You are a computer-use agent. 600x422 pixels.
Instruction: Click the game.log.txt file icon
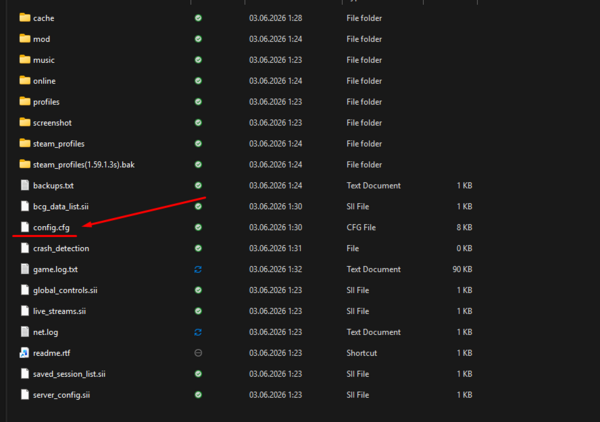point(25,269)
